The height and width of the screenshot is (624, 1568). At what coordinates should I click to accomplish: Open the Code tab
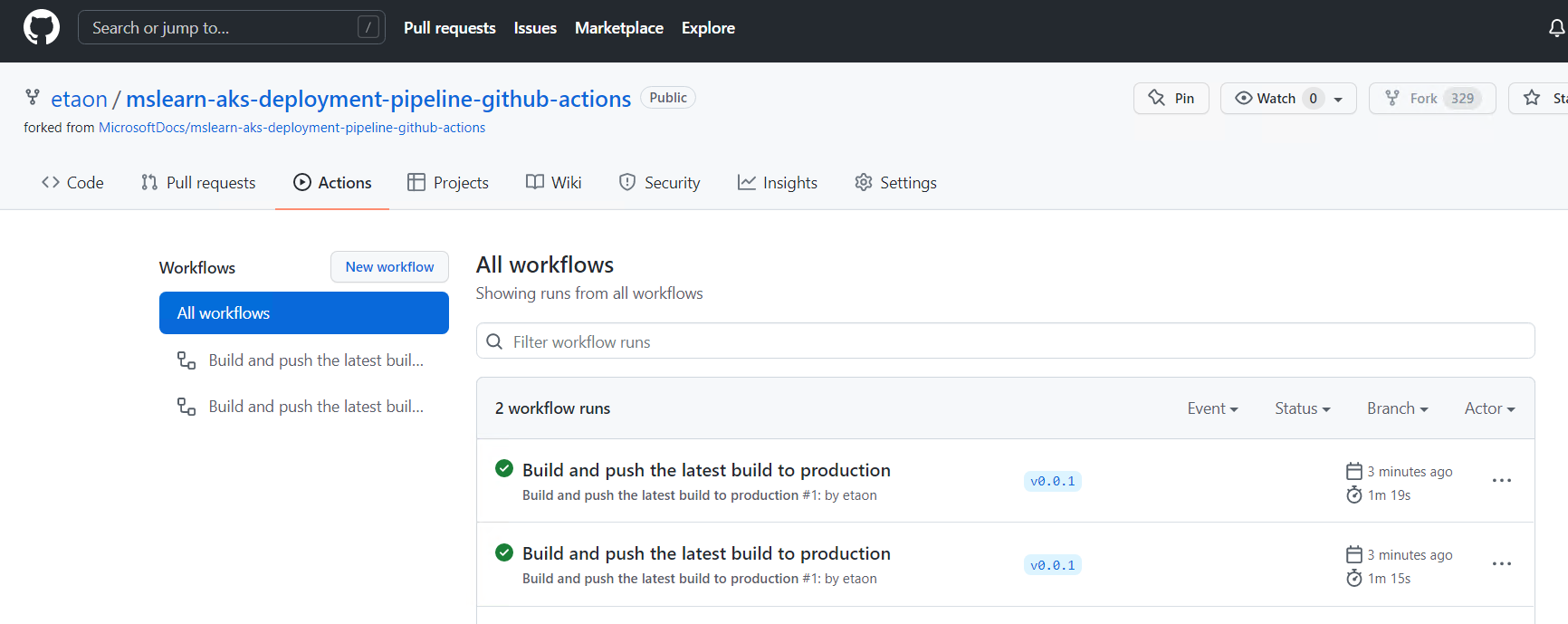(72, 183)
